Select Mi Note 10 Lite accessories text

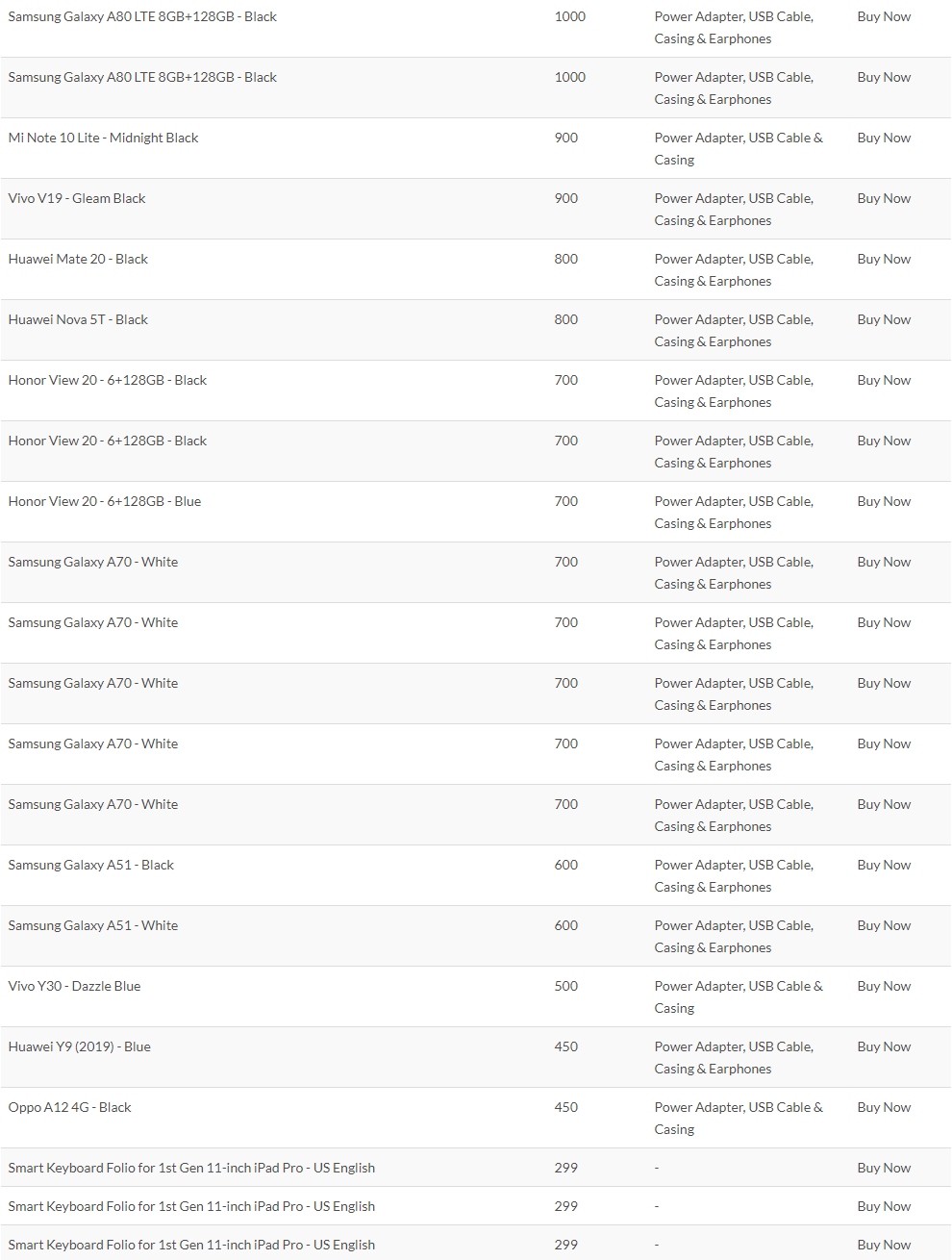tap(738, 148)
